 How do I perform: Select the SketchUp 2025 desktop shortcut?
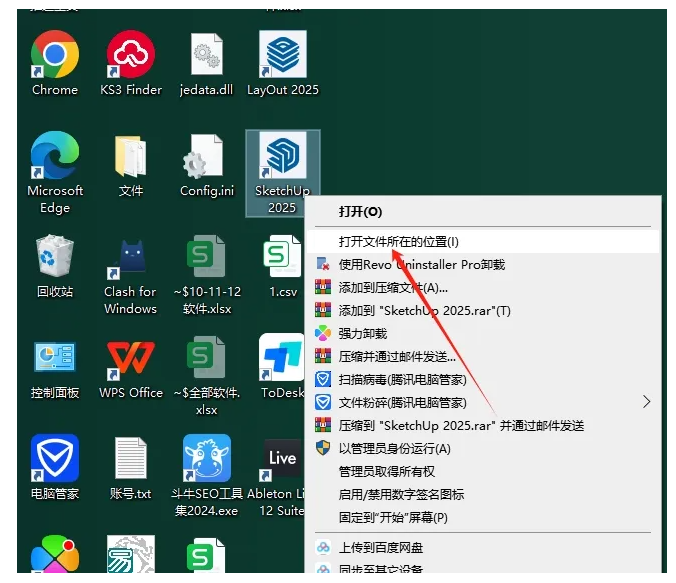point(283,172)
